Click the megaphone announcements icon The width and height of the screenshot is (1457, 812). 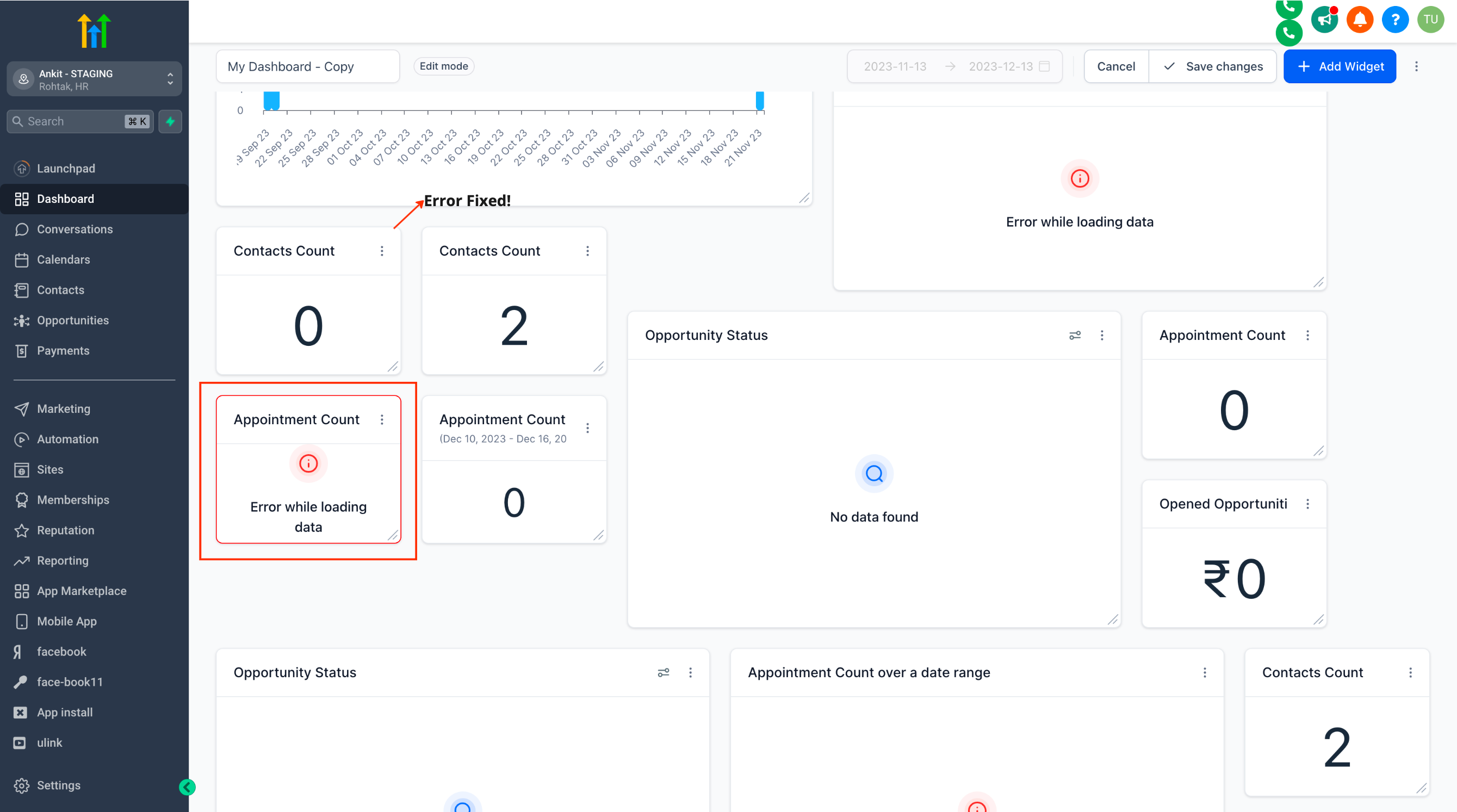1324,20
